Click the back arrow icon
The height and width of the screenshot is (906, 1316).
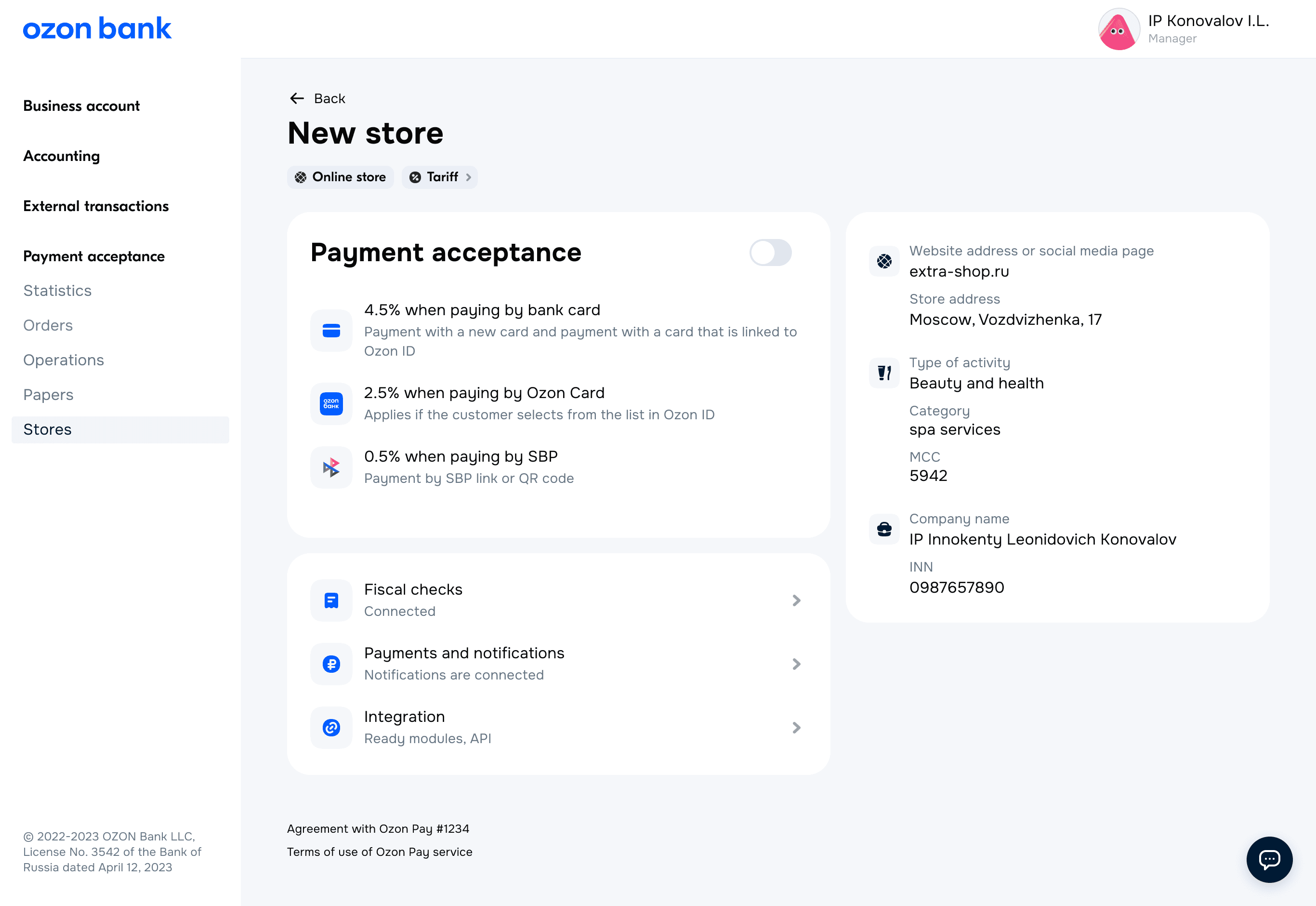coord(297,99)
